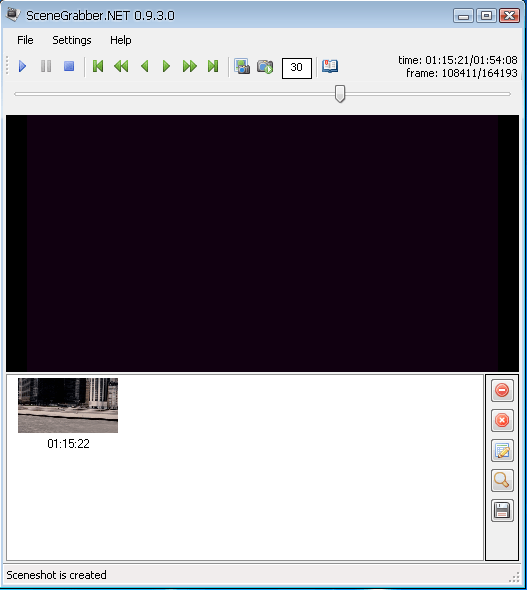Save sceneshots with floppy disk icon

[x=502, y=511]
